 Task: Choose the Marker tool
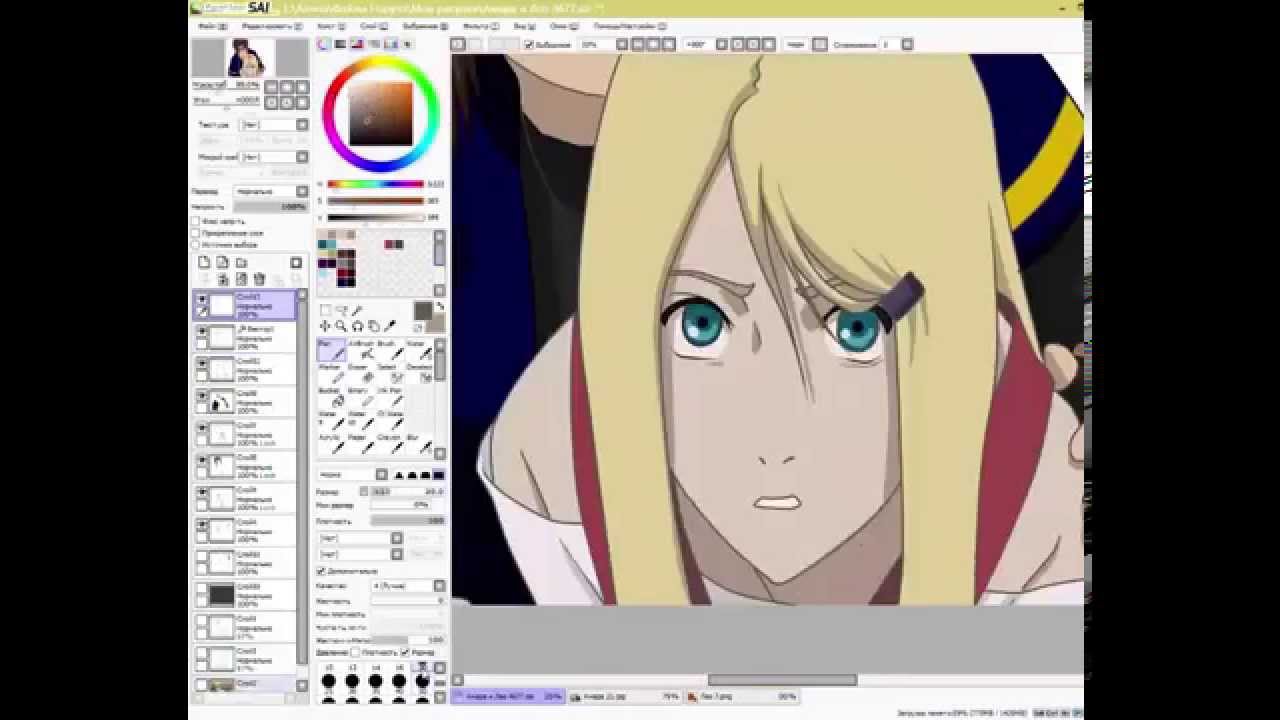[332, 373]
